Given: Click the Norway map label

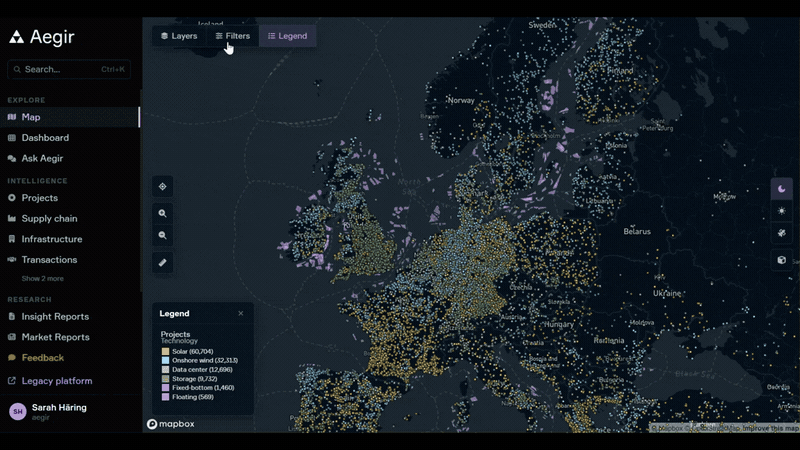Looking at the screenshot, I should pyautogui.click(x=461, y=101).
